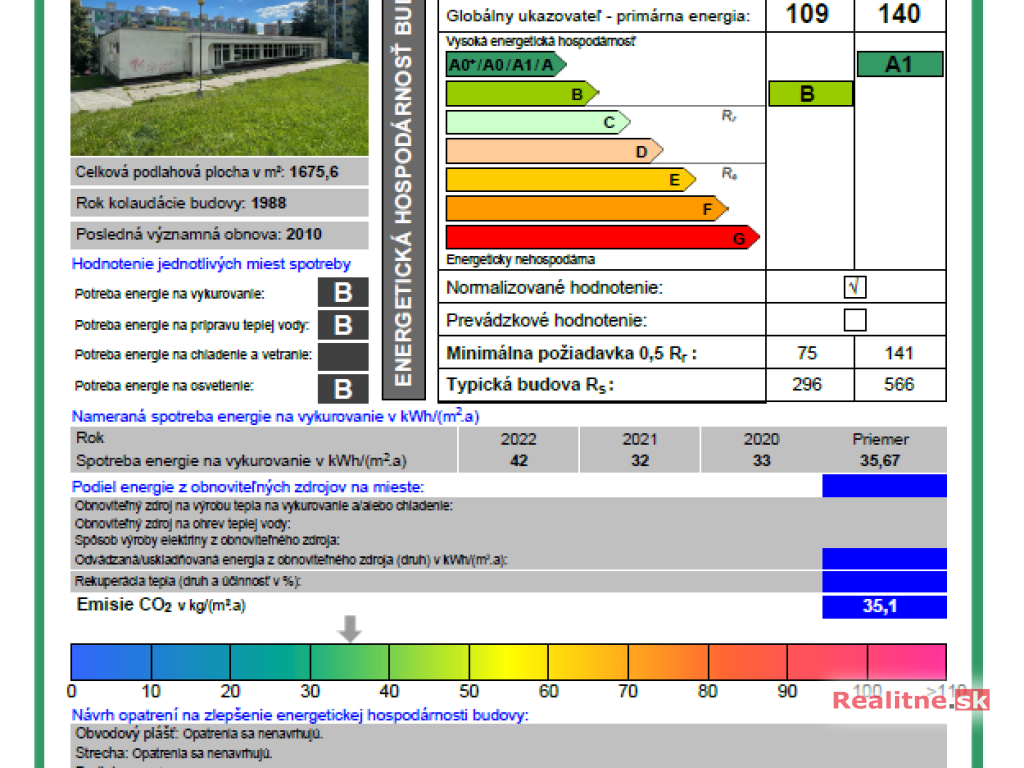Click 'Namerana spotreba energie na vykurovanie' heading
This screenshot has width=1024, height=768.
coord(275,416)
